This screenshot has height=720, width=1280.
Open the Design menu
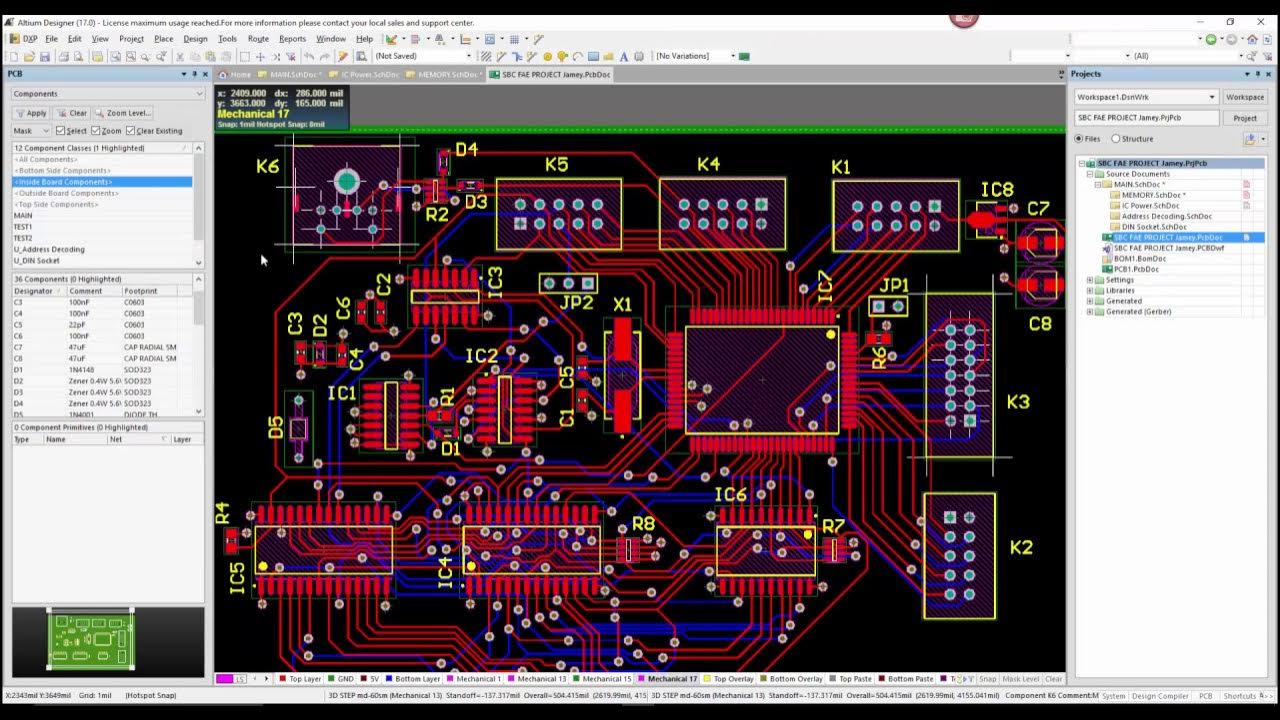[195, 39]
